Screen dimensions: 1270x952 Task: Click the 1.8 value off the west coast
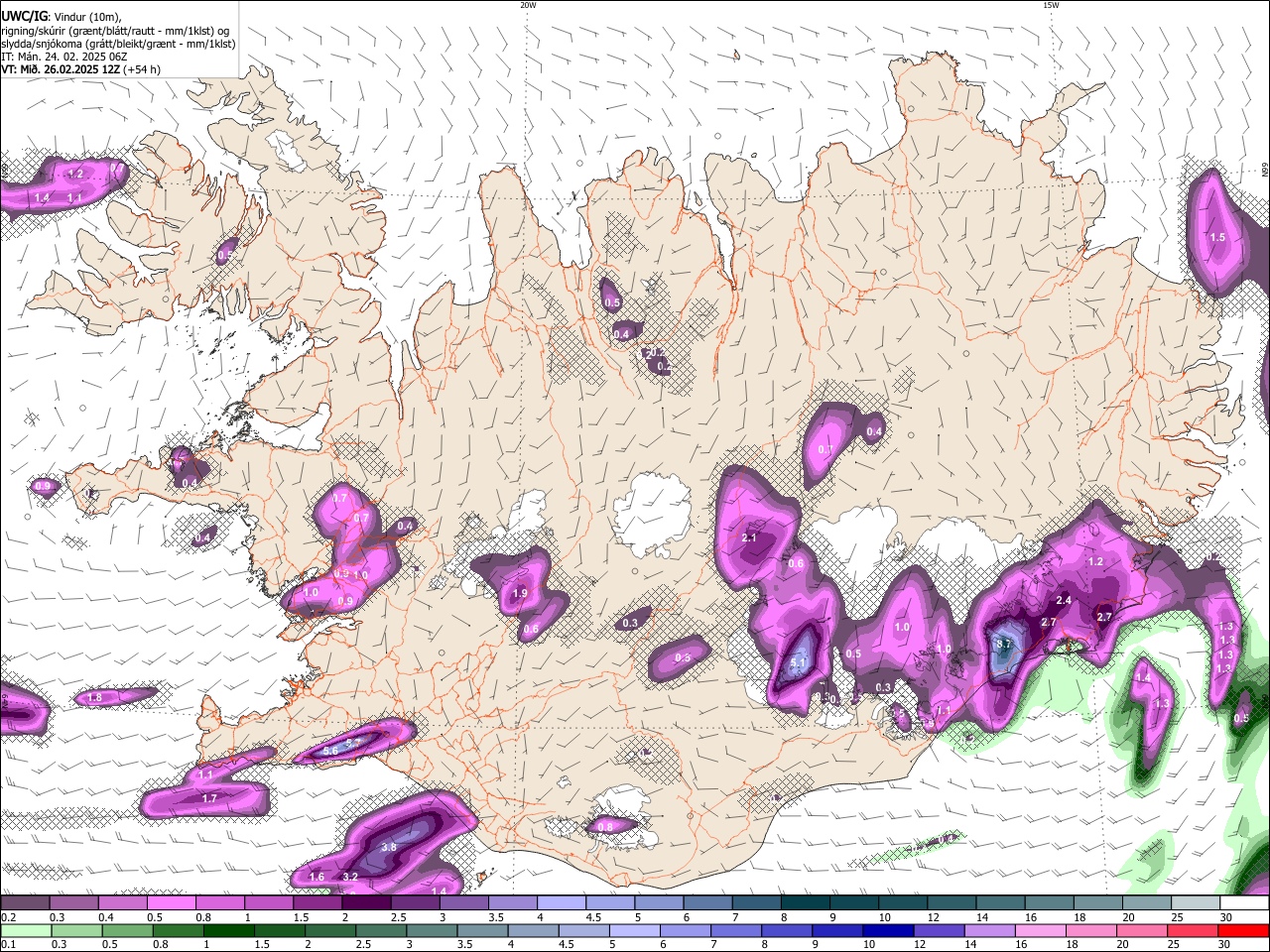94,698
